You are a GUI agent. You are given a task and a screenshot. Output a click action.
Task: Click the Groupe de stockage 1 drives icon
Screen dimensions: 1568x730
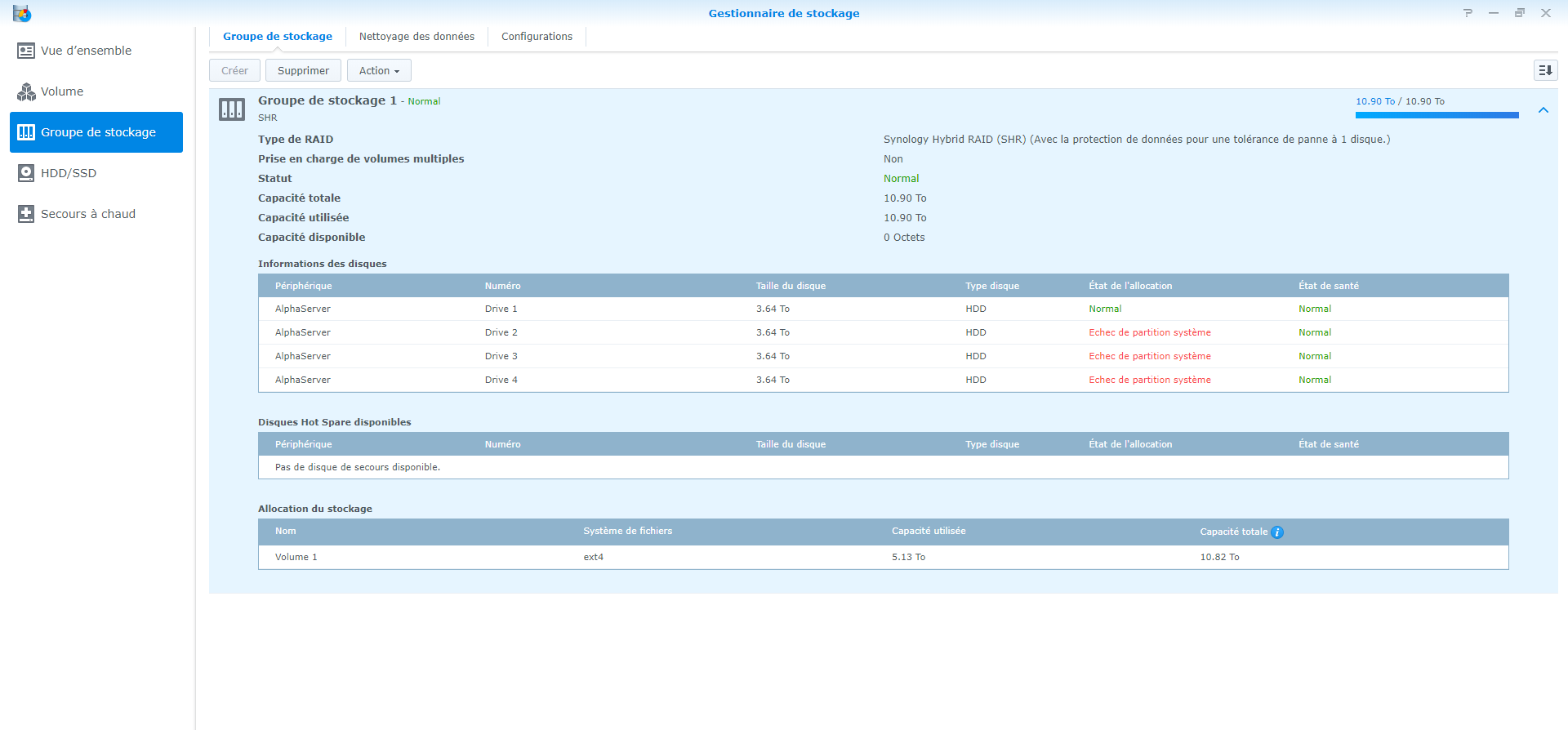tap(232, 109)
